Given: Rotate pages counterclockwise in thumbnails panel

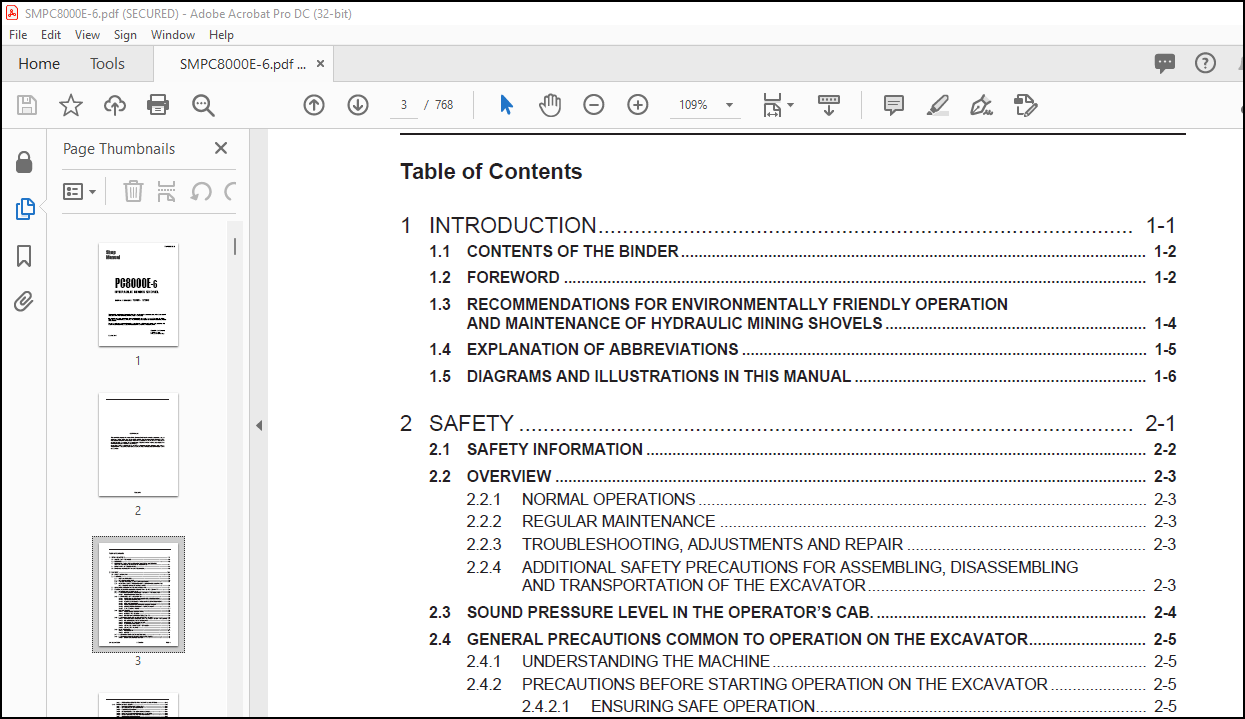Looking at the screenshot, I should (201, 191).
